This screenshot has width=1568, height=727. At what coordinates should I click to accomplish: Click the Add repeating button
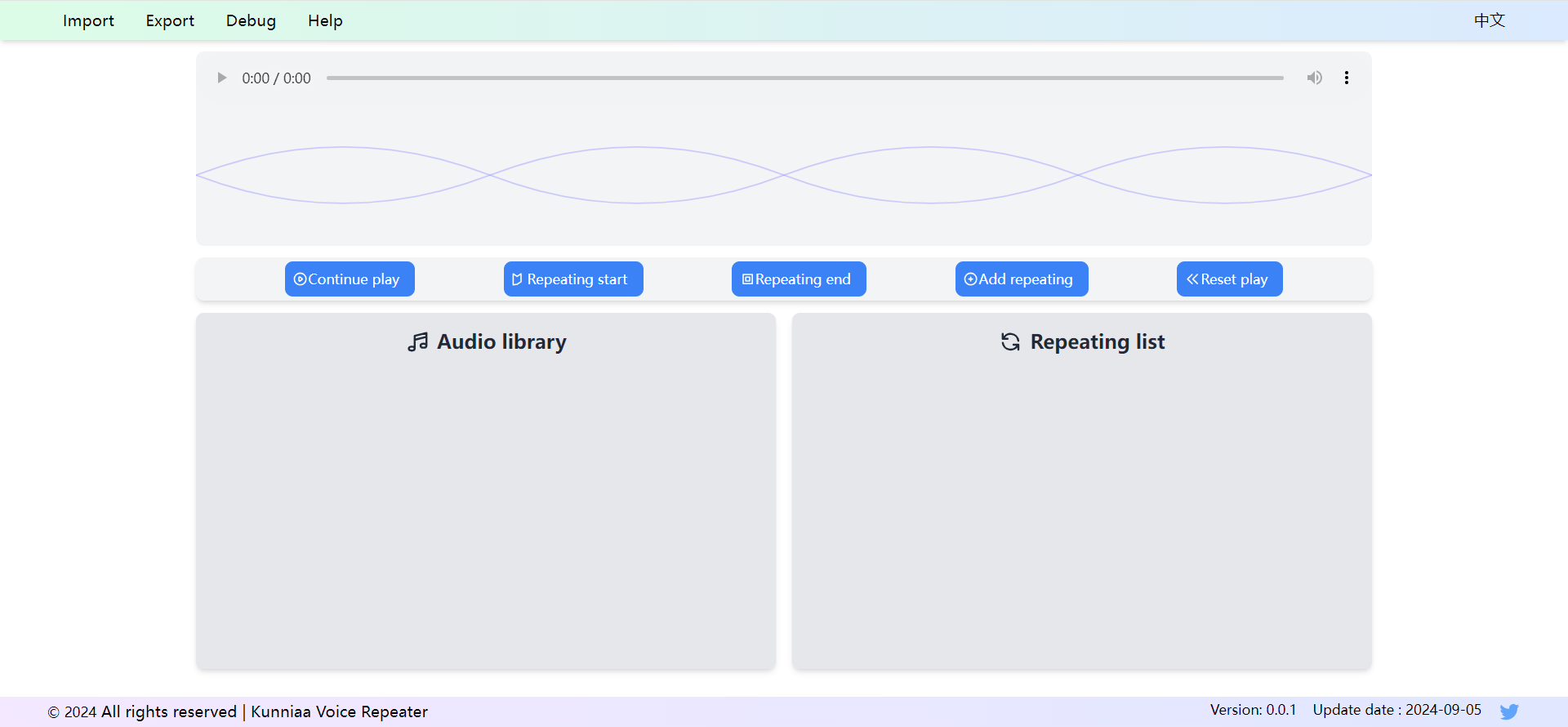coord(1022,279)
